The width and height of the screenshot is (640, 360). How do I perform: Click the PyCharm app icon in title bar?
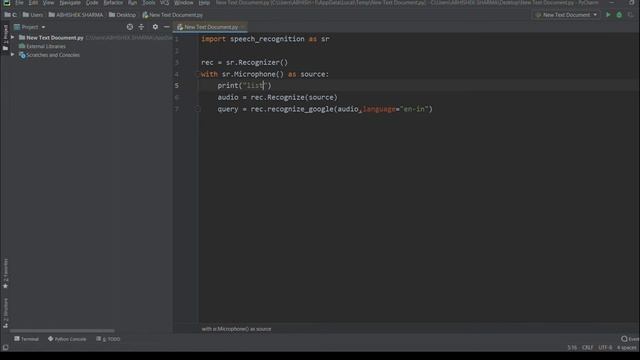pos(7,3)
